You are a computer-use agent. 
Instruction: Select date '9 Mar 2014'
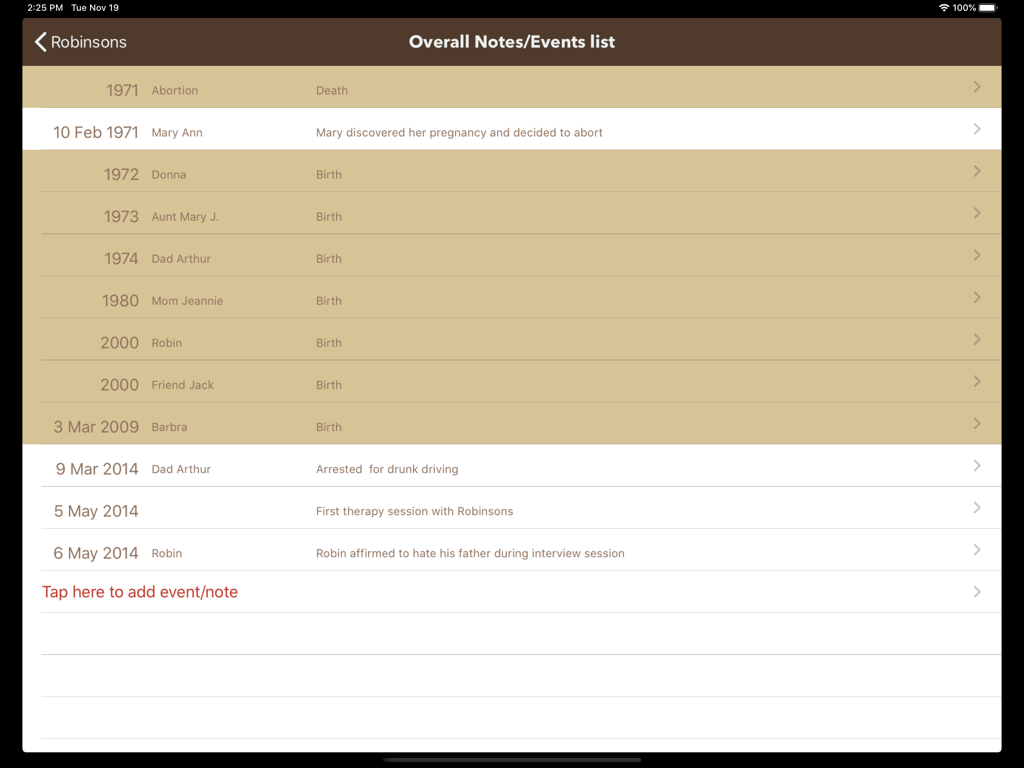97,469
